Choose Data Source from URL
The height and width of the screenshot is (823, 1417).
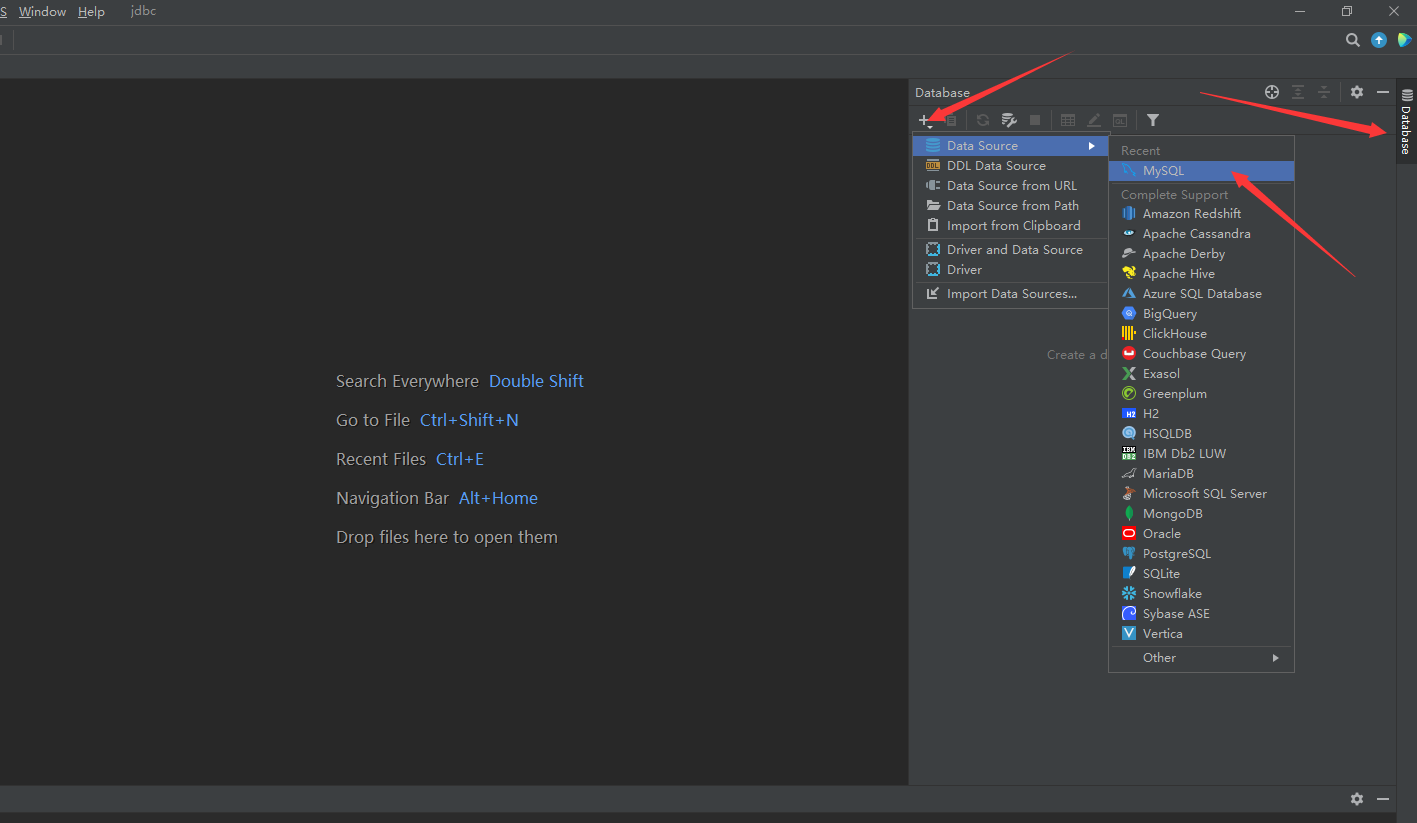point(1011,186)
